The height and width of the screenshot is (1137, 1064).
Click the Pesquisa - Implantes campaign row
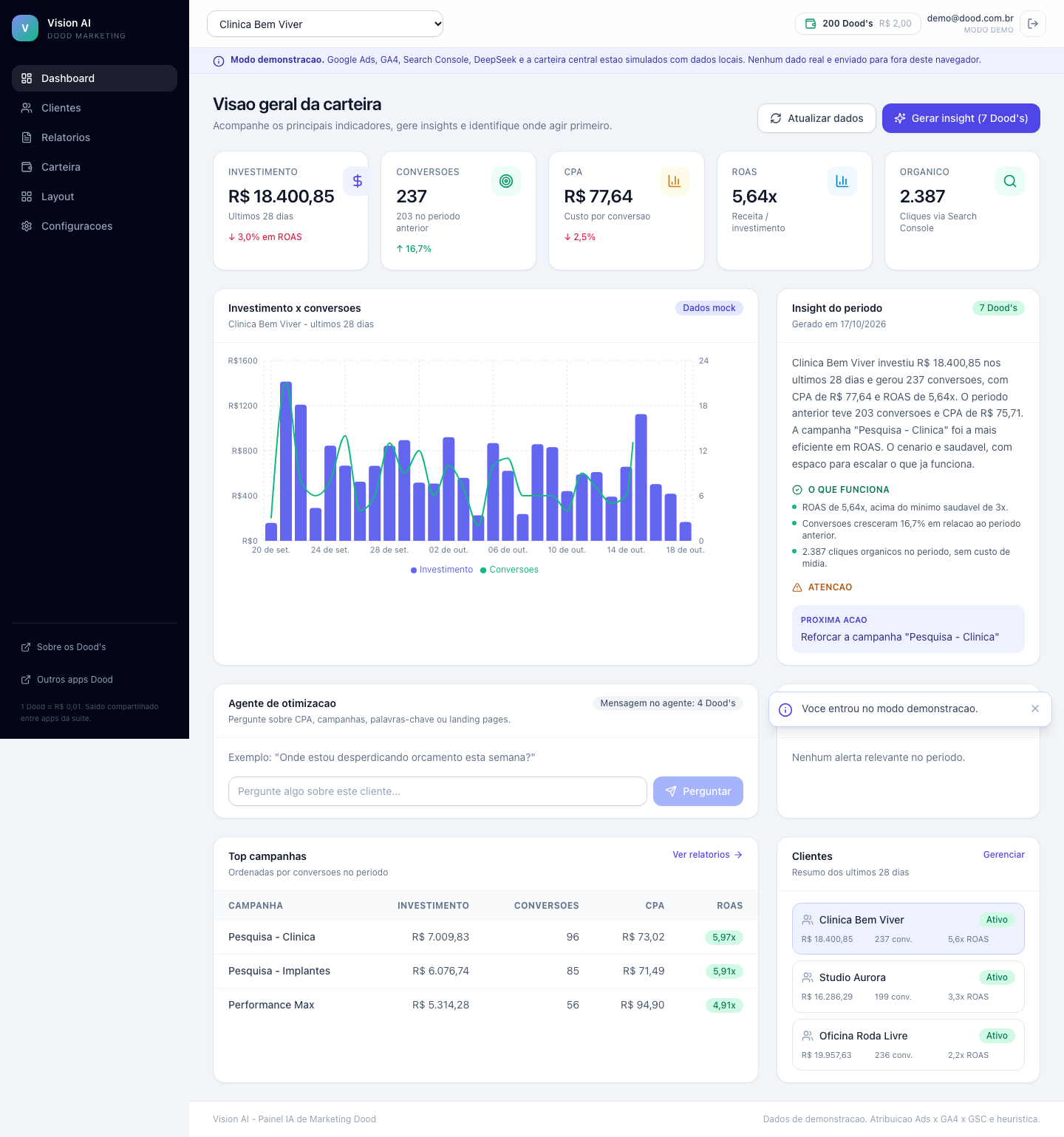tap(485, 971)
